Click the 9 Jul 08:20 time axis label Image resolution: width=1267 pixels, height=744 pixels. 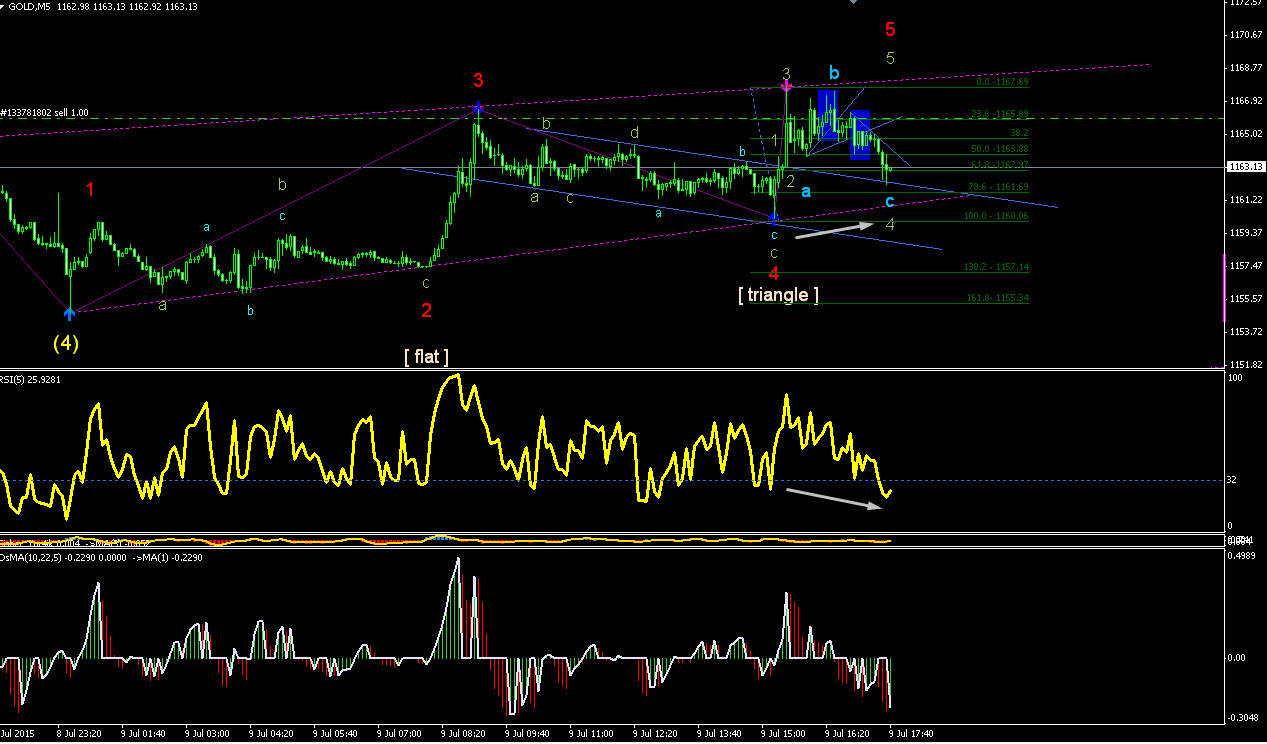tap(464, 733)
